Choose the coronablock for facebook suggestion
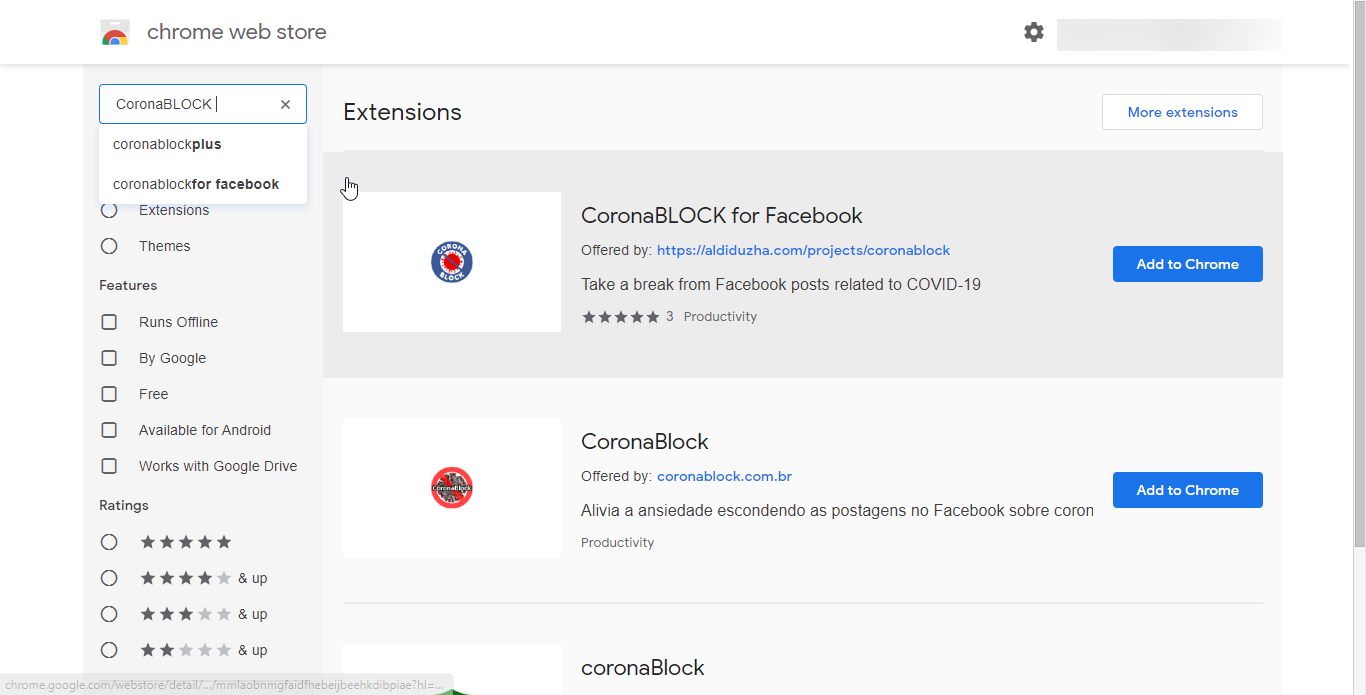 tap(196, 184)
